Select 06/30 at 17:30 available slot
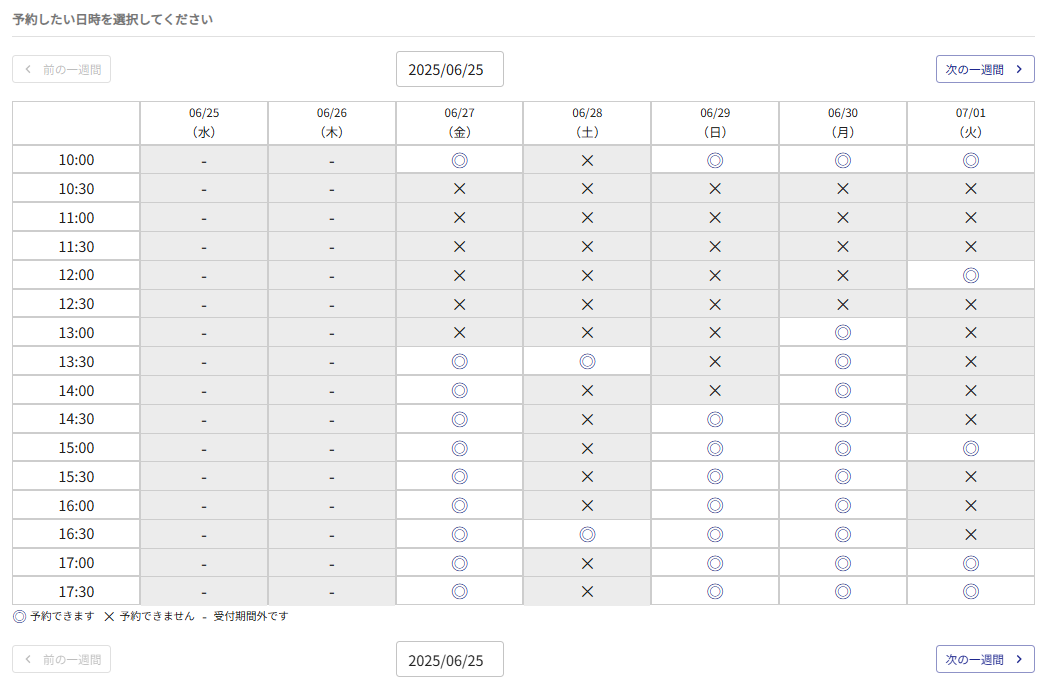1048x693 pixels. click(843, 591)
